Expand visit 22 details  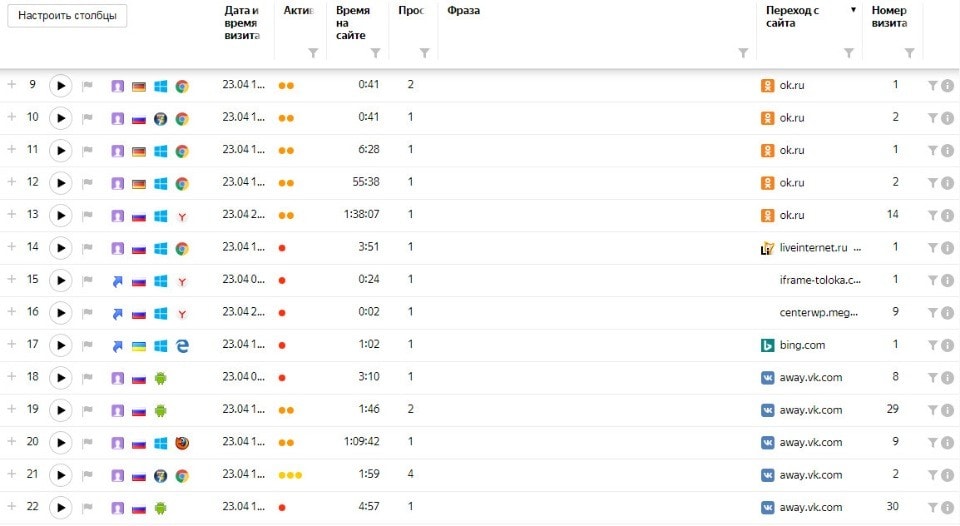point(12,506)
